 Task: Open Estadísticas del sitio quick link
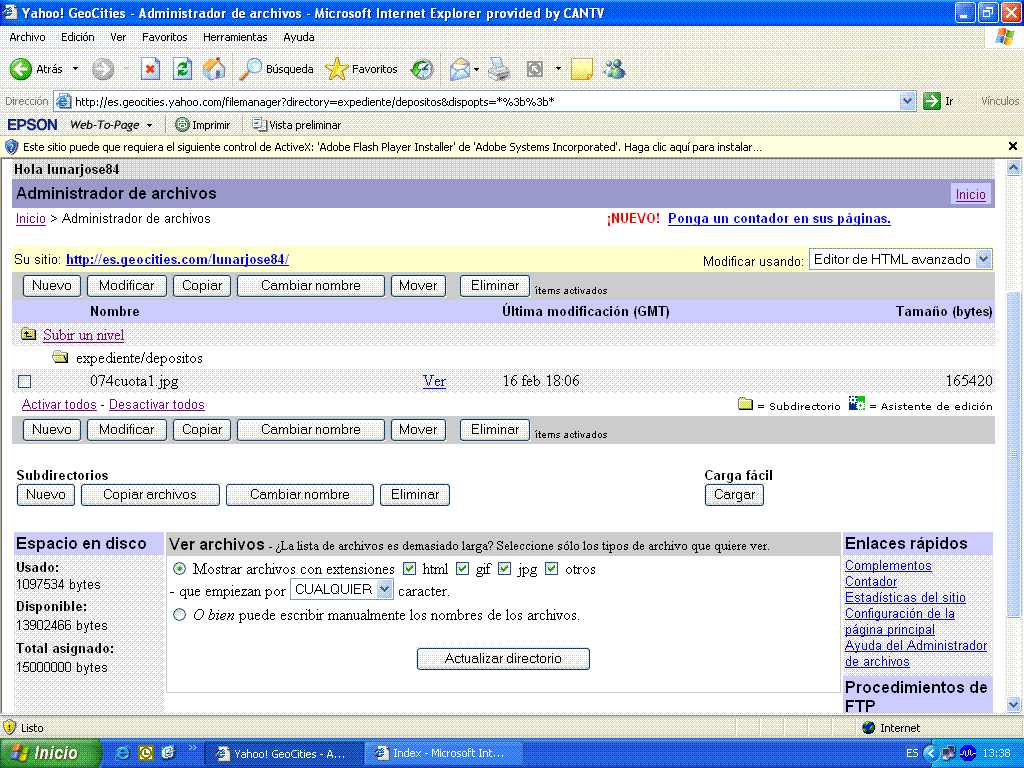click(x=905, y=597)
